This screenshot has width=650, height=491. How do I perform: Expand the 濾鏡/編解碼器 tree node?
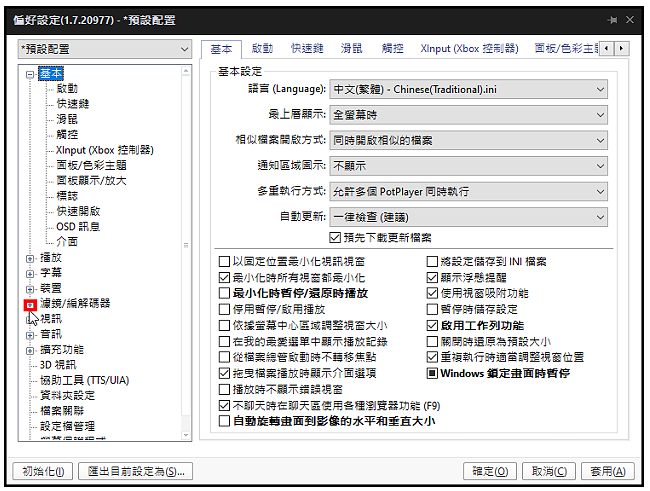click(x=30, y=305)
